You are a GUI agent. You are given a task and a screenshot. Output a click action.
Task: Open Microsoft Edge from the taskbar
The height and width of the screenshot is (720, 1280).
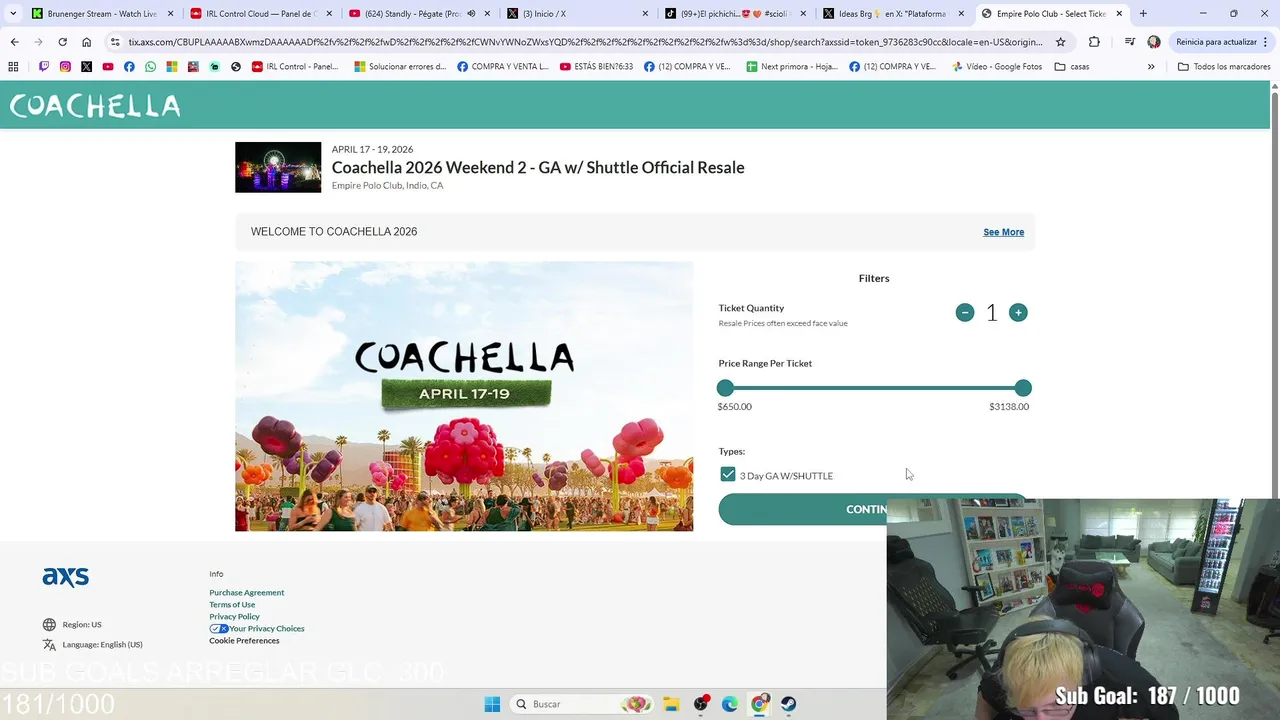(x=730, y=704)
